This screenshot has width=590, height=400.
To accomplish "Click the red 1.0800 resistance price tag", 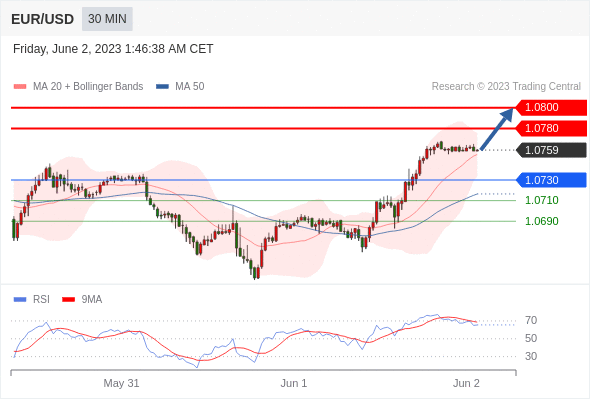I will point(551,108).
